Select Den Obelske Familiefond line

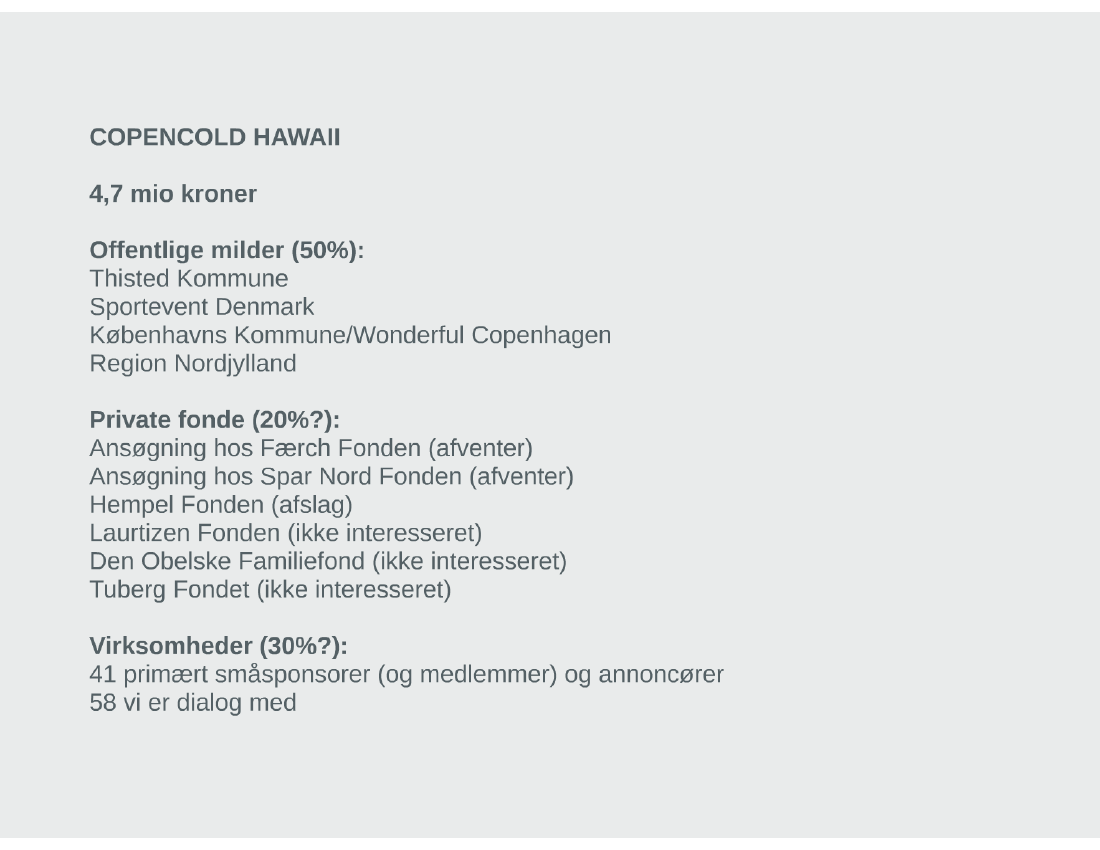click(x=328, y=561)
